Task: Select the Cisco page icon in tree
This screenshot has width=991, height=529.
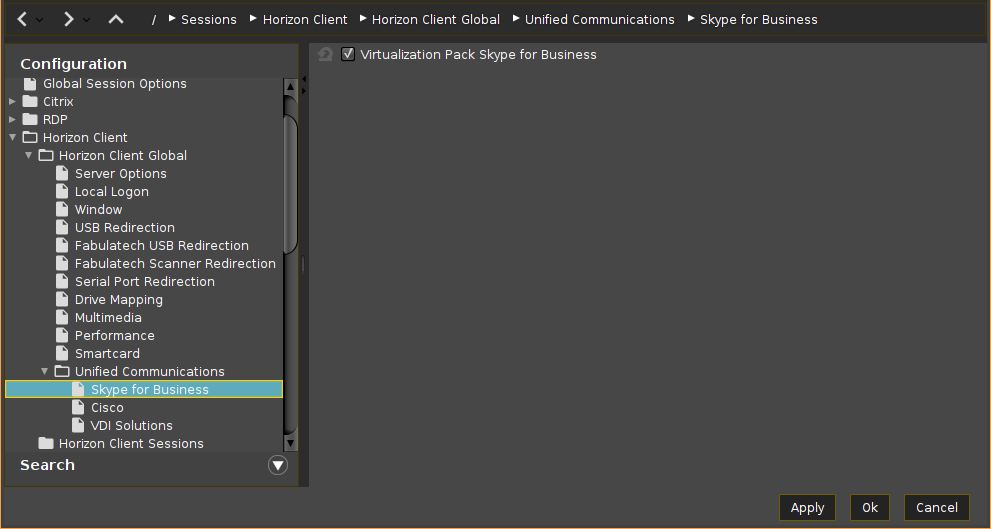Action: [78, 408]
